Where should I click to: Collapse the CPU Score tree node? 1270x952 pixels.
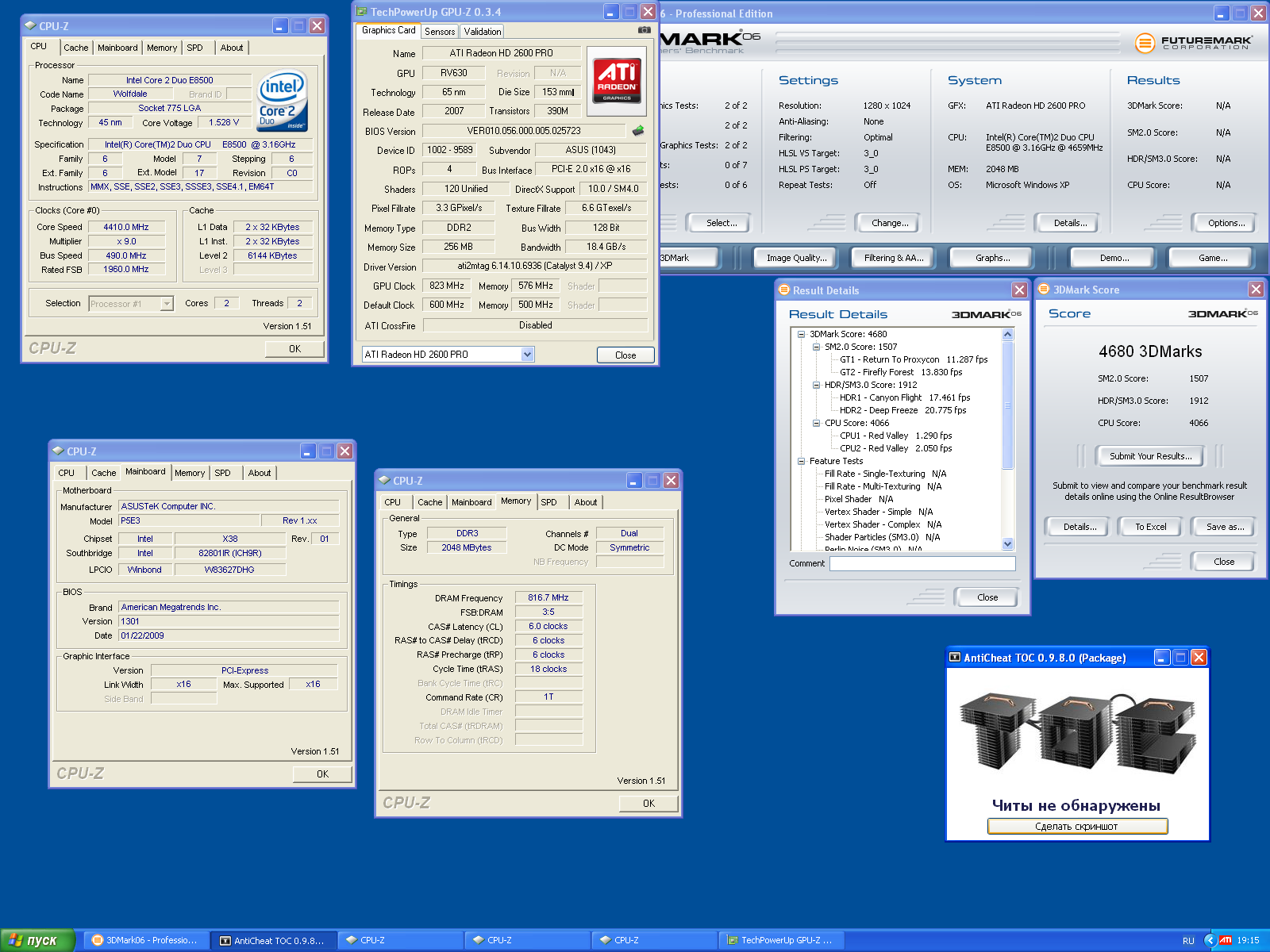click(x=816, y=423)
